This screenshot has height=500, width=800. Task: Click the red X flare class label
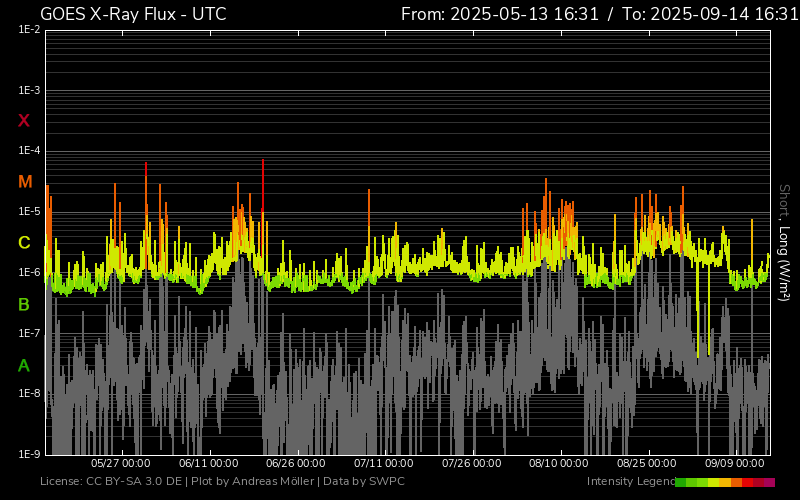(24, 121)
